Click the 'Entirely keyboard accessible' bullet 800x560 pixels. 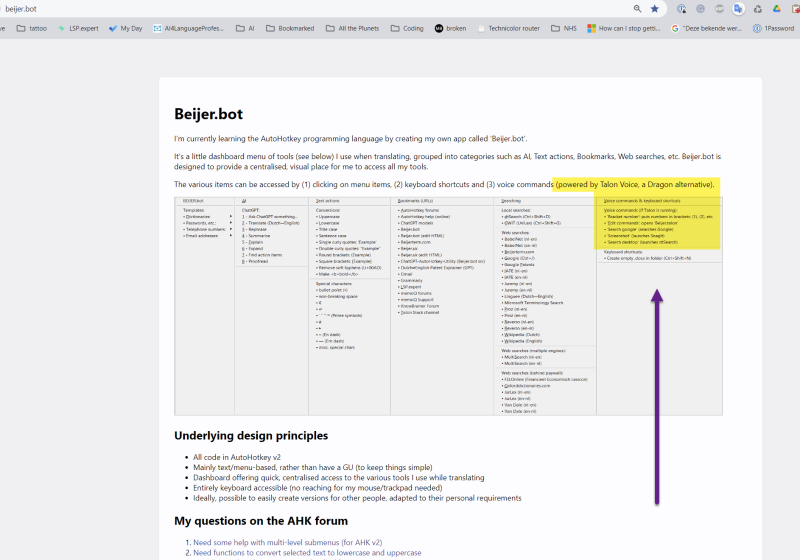tap(317, 488)
